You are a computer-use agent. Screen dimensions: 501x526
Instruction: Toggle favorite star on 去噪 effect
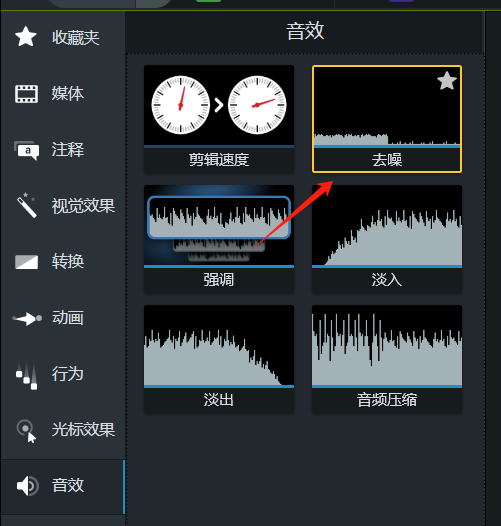[x=447, y=81]
